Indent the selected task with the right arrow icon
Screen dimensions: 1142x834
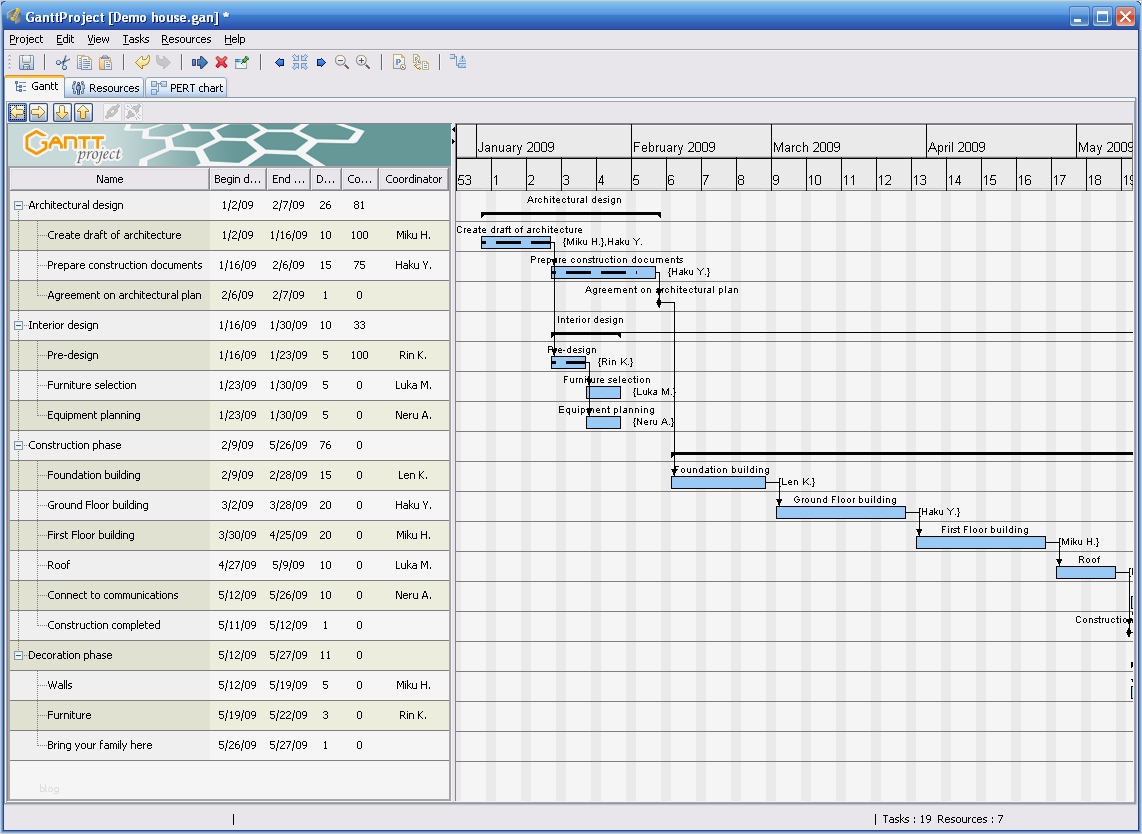click(x=38, y=112)
